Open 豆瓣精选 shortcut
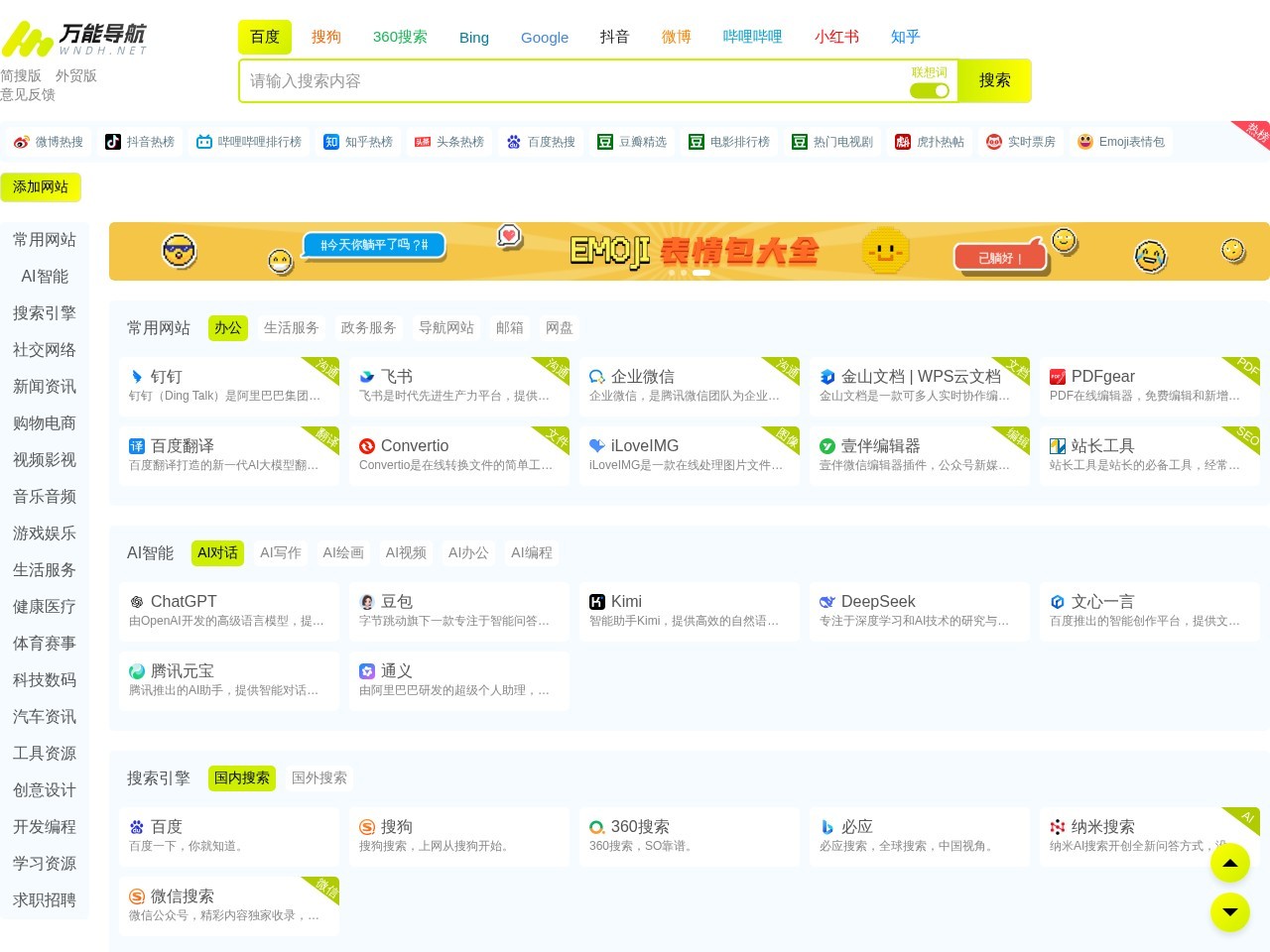 click(632, 142)
